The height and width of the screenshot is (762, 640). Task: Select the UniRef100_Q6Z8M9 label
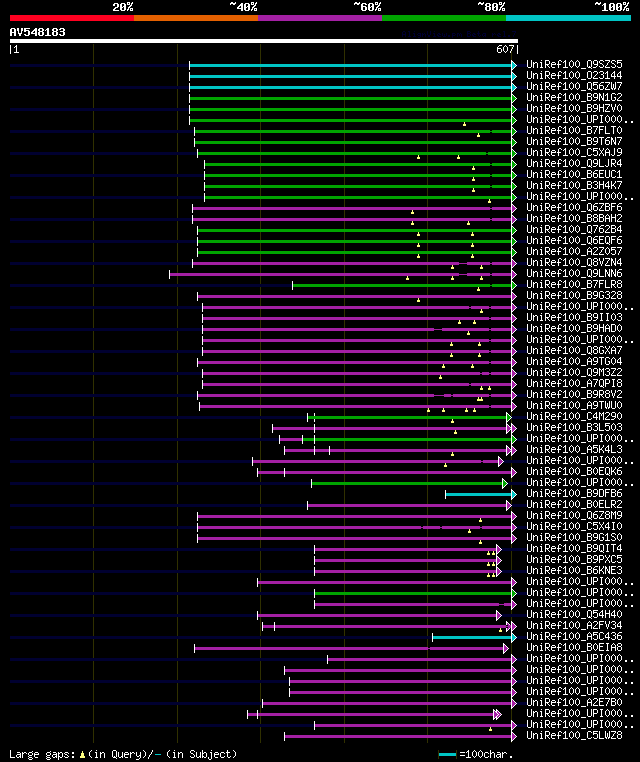tap(574, 515)
